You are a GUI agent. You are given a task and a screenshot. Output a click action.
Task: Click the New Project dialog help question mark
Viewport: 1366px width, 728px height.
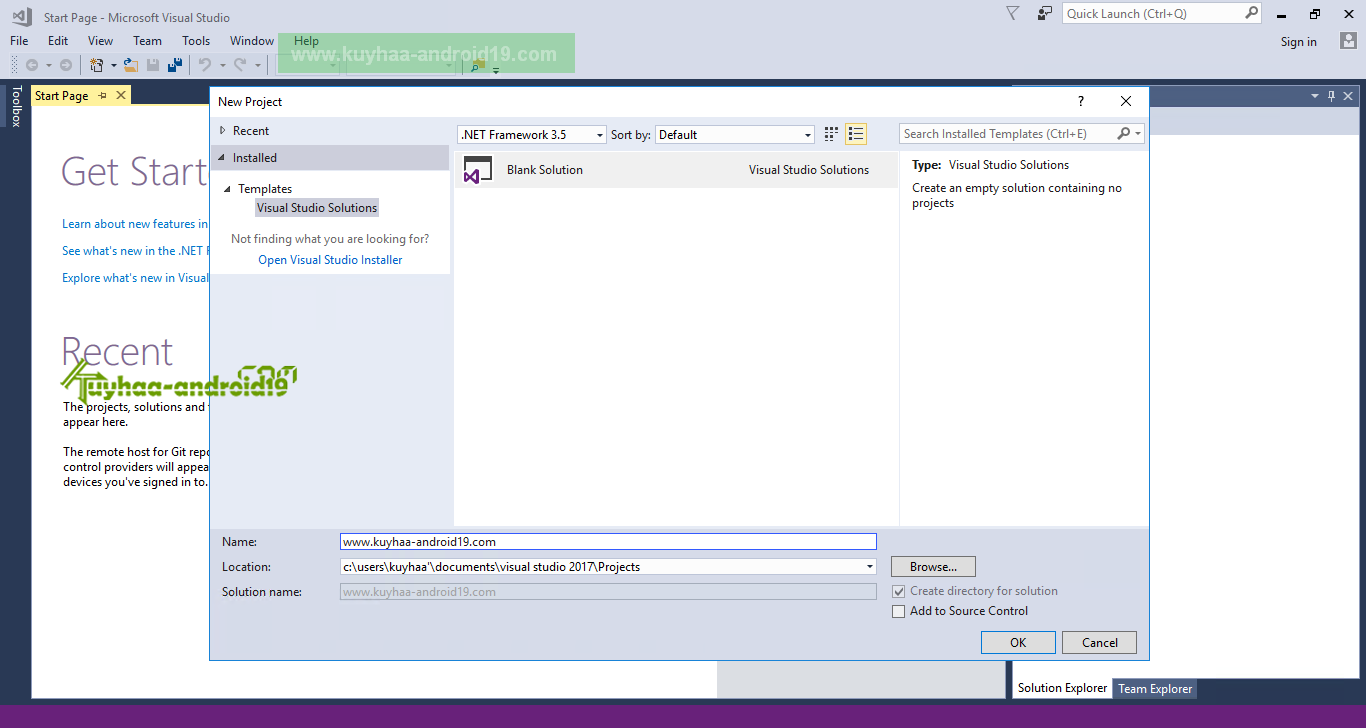tap(1080, 101)
